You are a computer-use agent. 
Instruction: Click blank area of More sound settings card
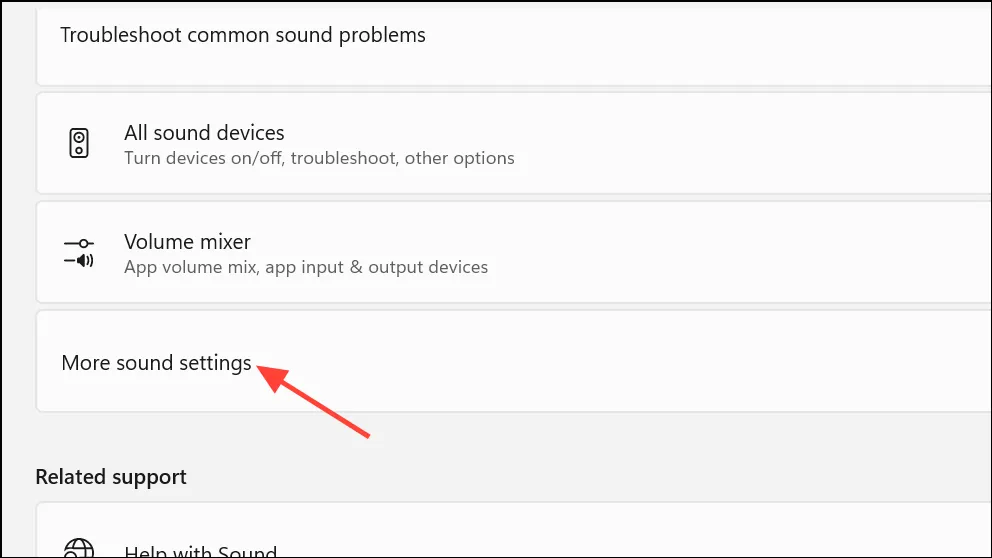pyautogui.click(x=633, y=362)
